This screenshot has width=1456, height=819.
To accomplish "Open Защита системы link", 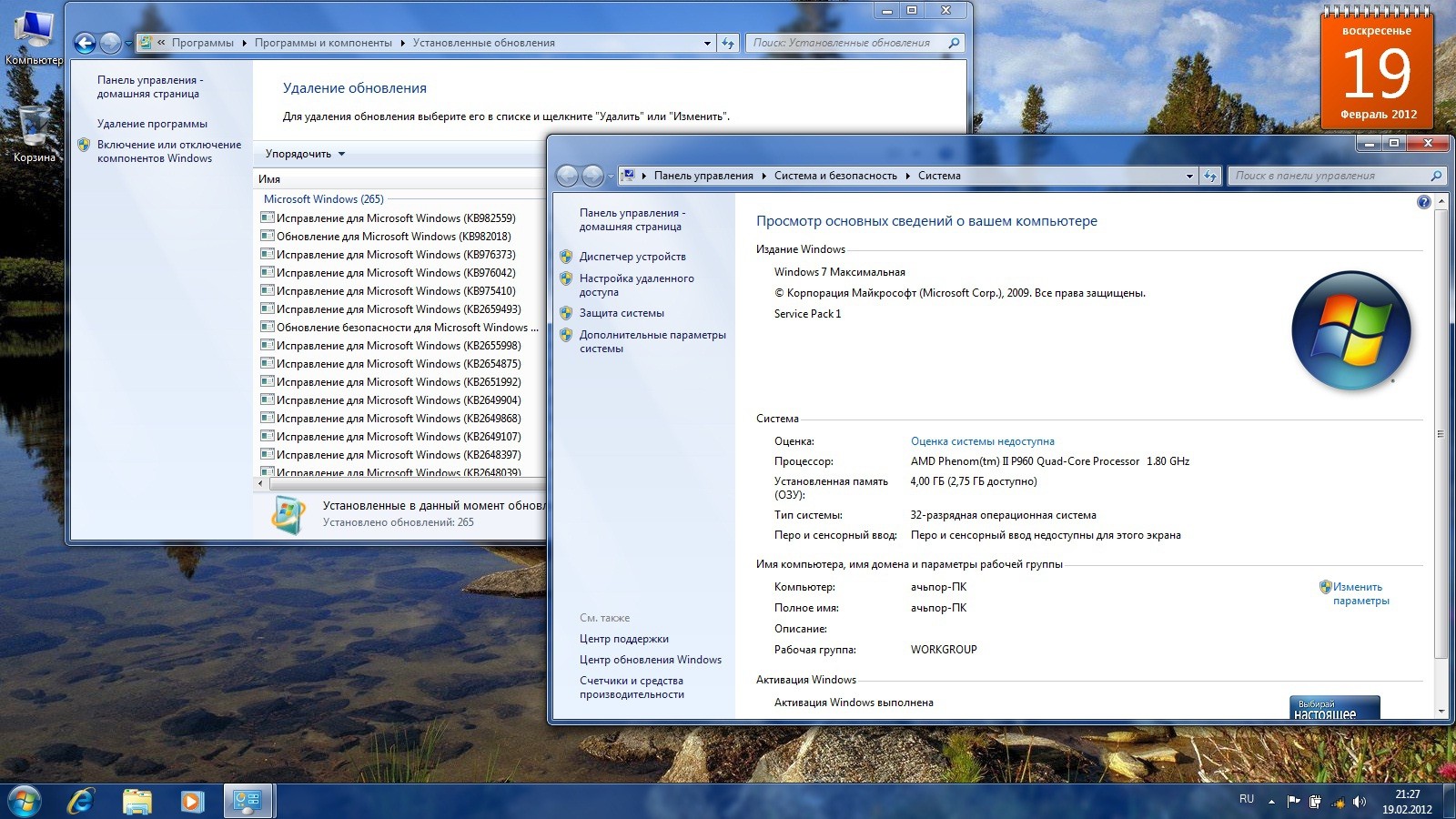I will coord(622,313).
